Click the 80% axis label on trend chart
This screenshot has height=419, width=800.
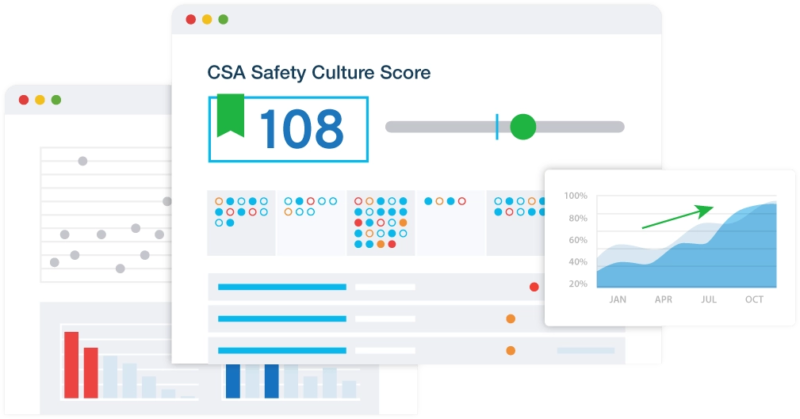click(578, 218)
